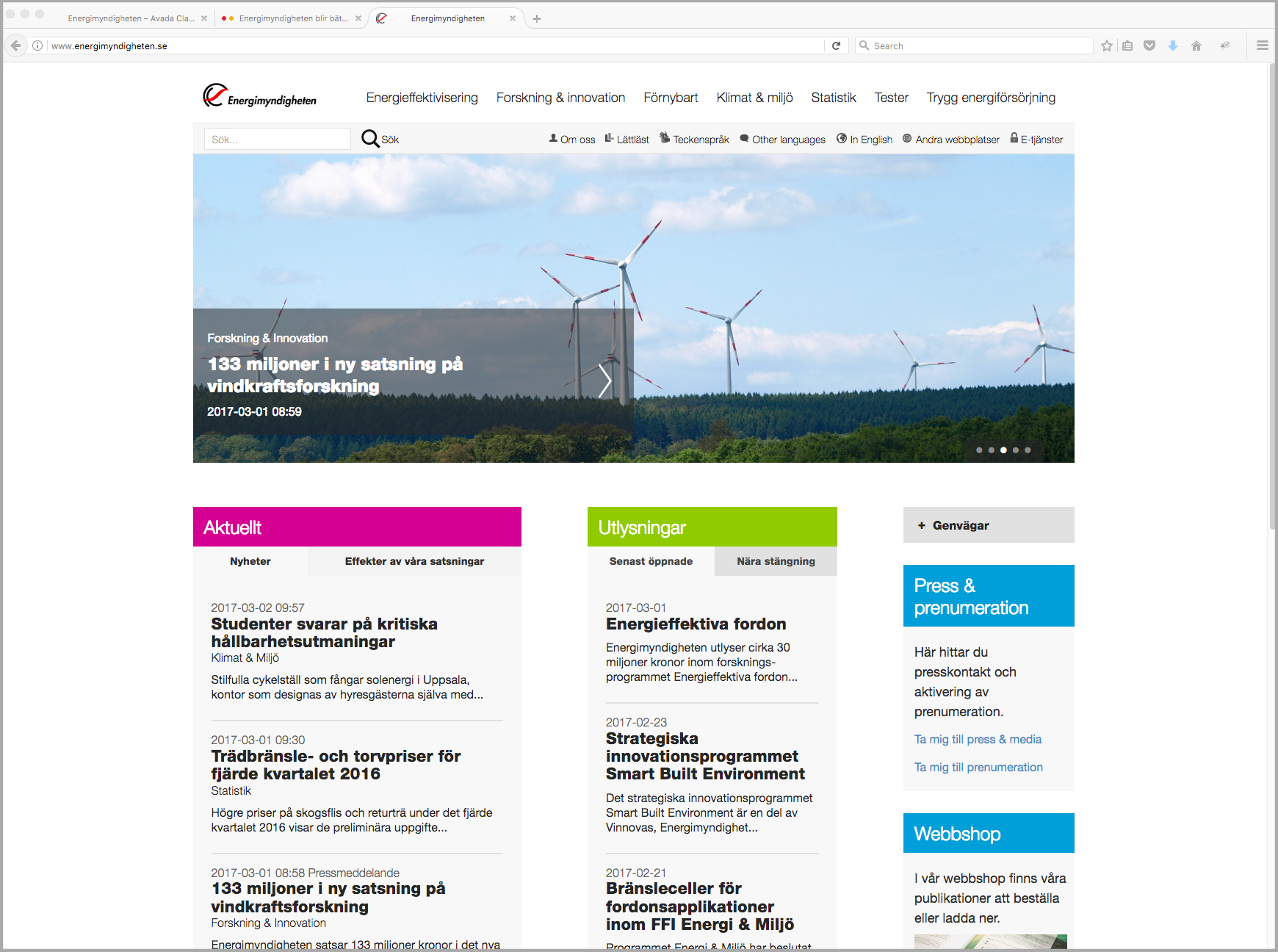The height and width of the screenshot is (952, 1278).
Task: Open Teckenspråk sign language page
Action: pos(694,140)
